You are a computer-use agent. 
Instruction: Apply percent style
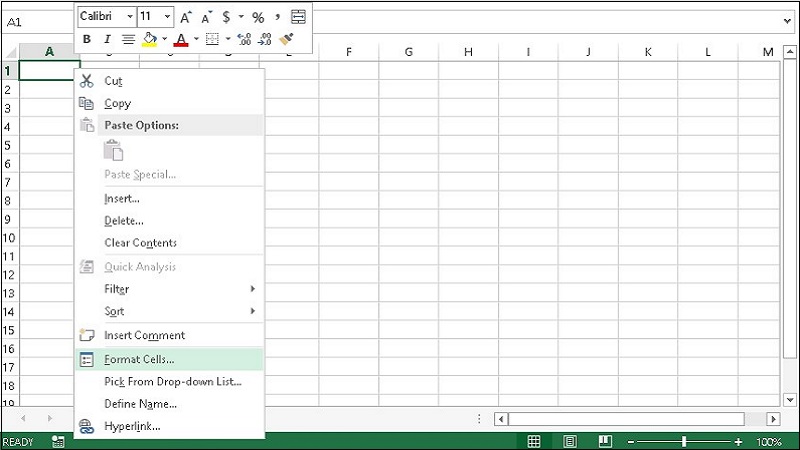coord(258,17)
